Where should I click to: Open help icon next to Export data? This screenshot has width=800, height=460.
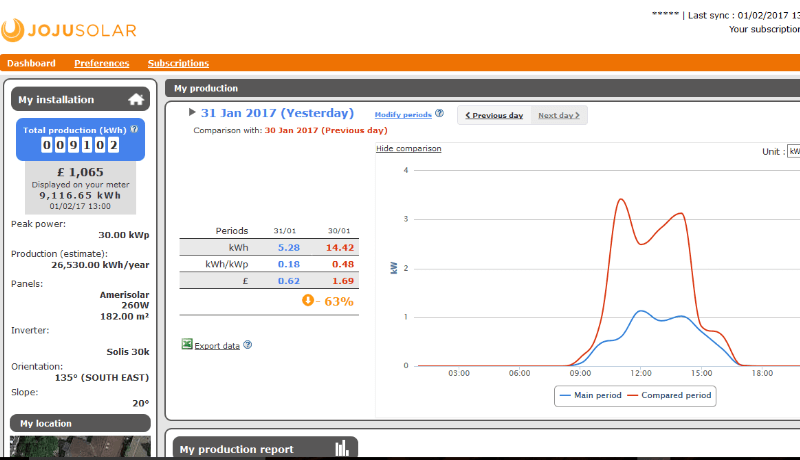248,345
